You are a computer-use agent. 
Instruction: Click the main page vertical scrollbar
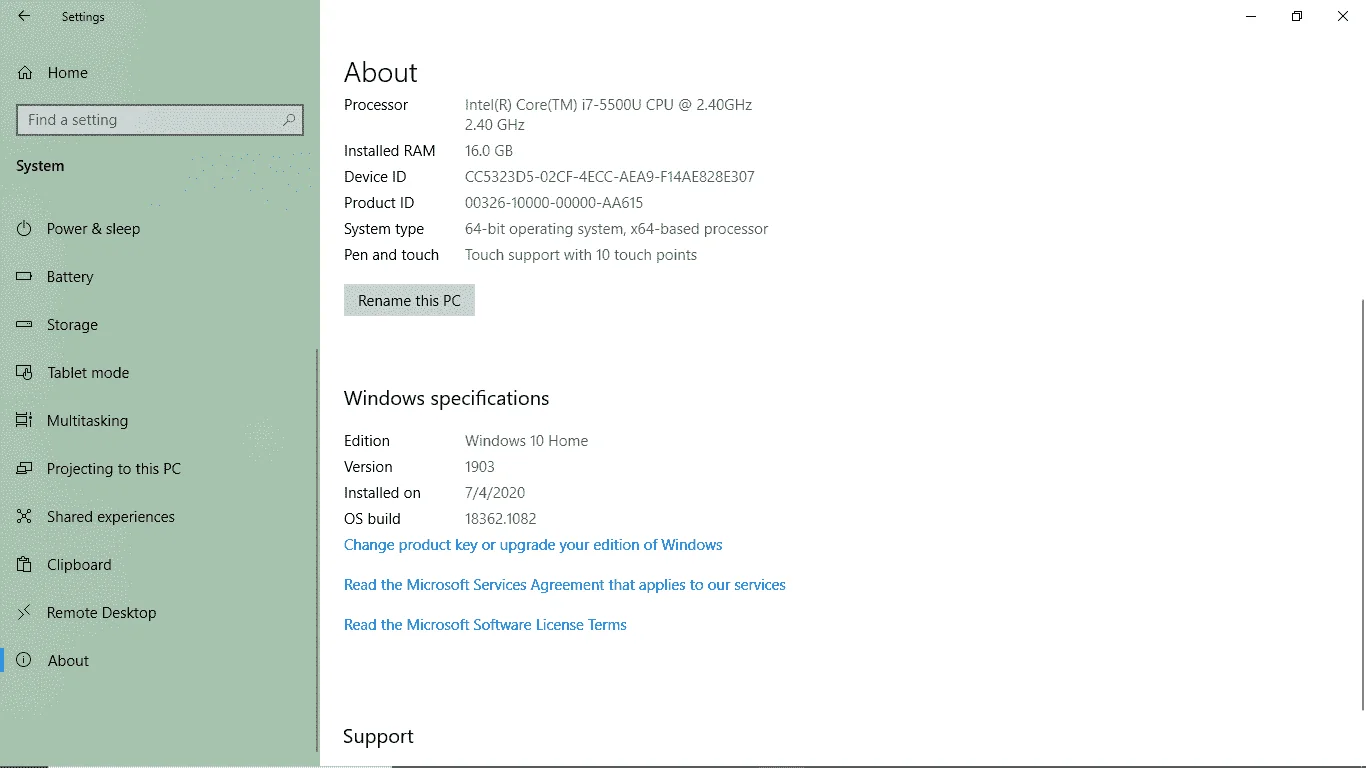point(1361,504)
